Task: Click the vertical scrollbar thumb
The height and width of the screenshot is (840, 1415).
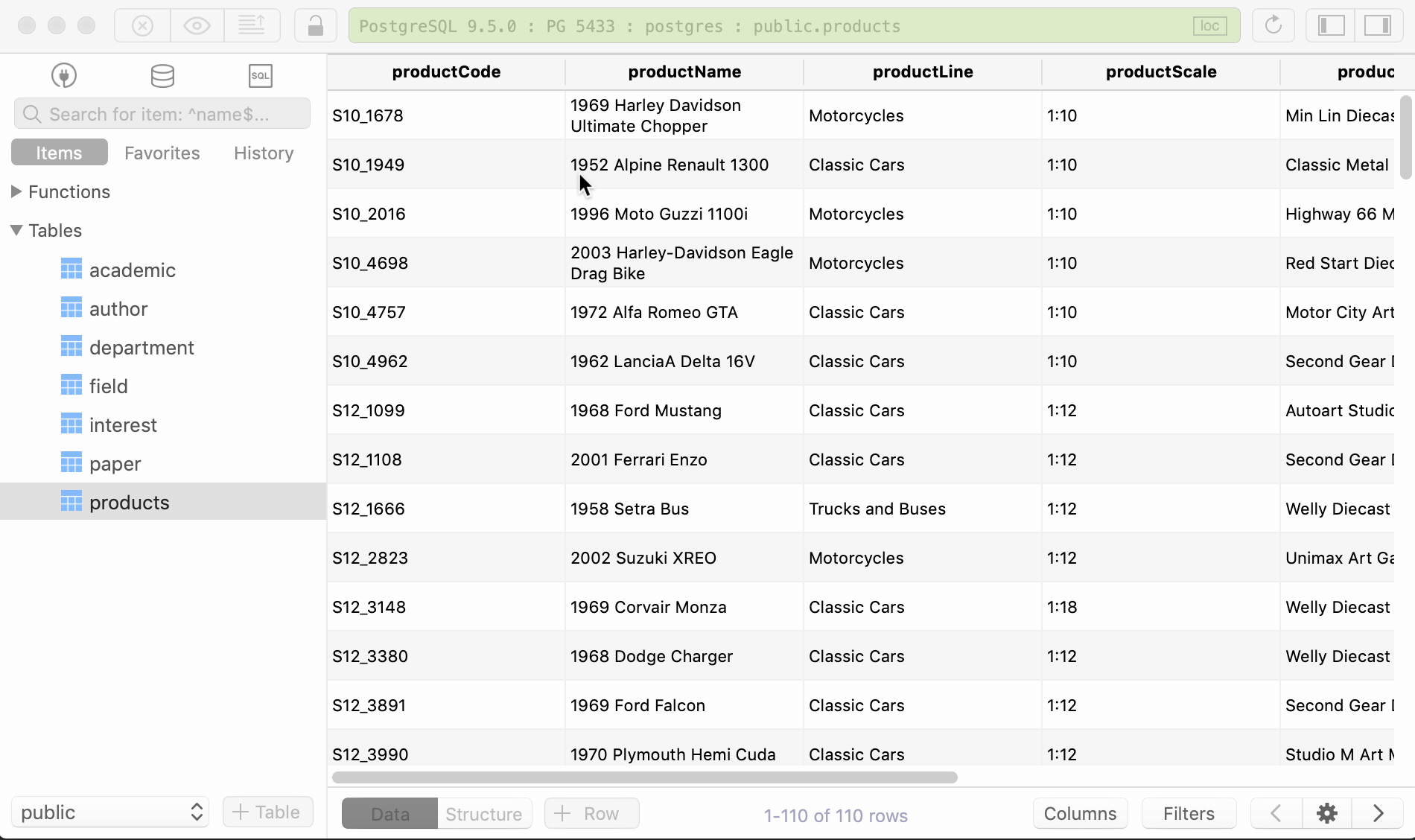Action: (1406, 137)
